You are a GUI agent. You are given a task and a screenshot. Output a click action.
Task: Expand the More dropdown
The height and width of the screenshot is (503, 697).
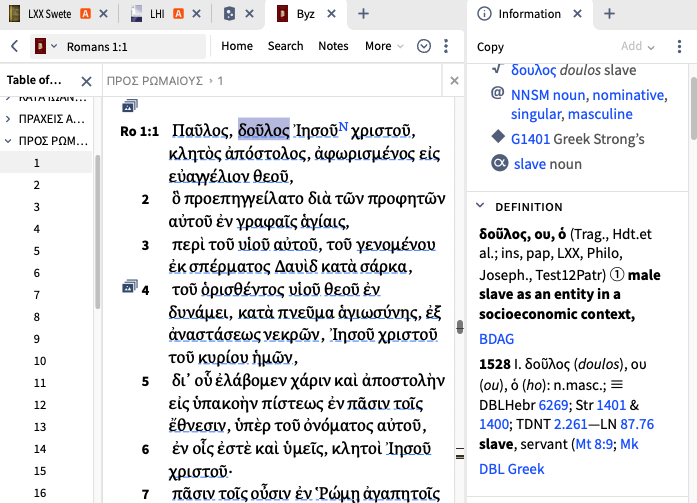[x=384, y=46]
